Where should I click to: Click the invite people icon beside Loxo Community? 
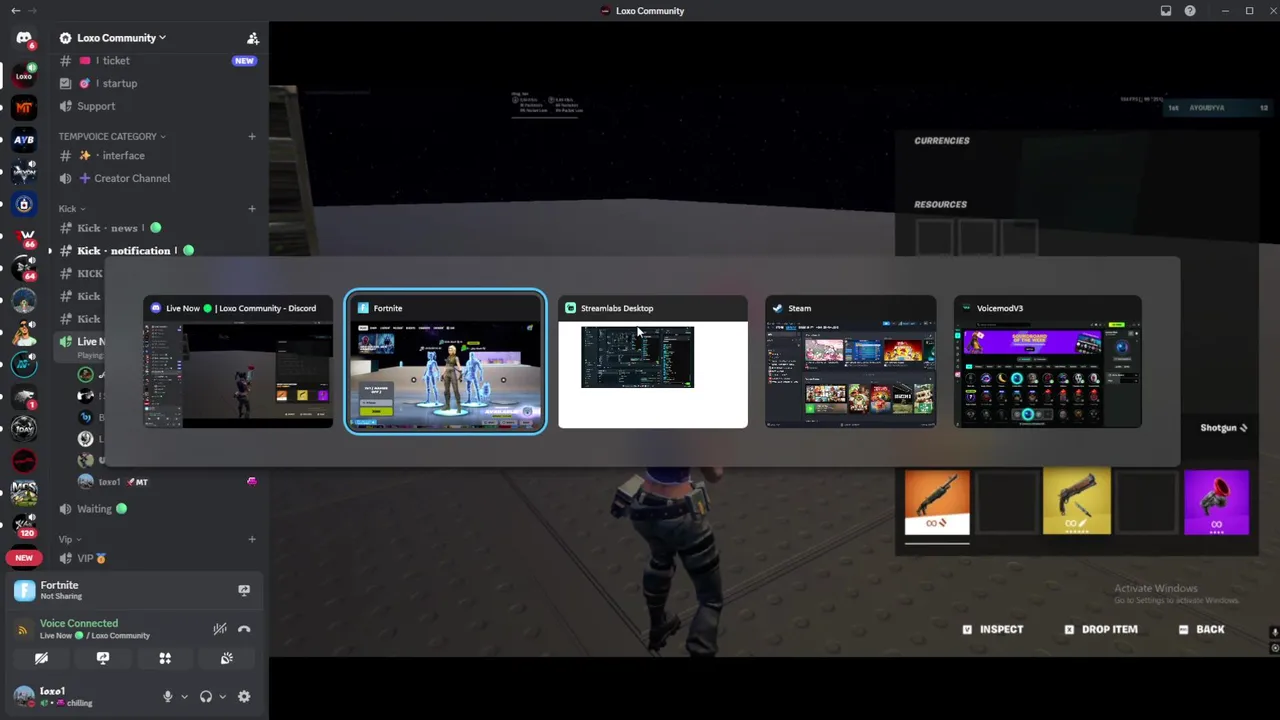click(x=252, y=38)
